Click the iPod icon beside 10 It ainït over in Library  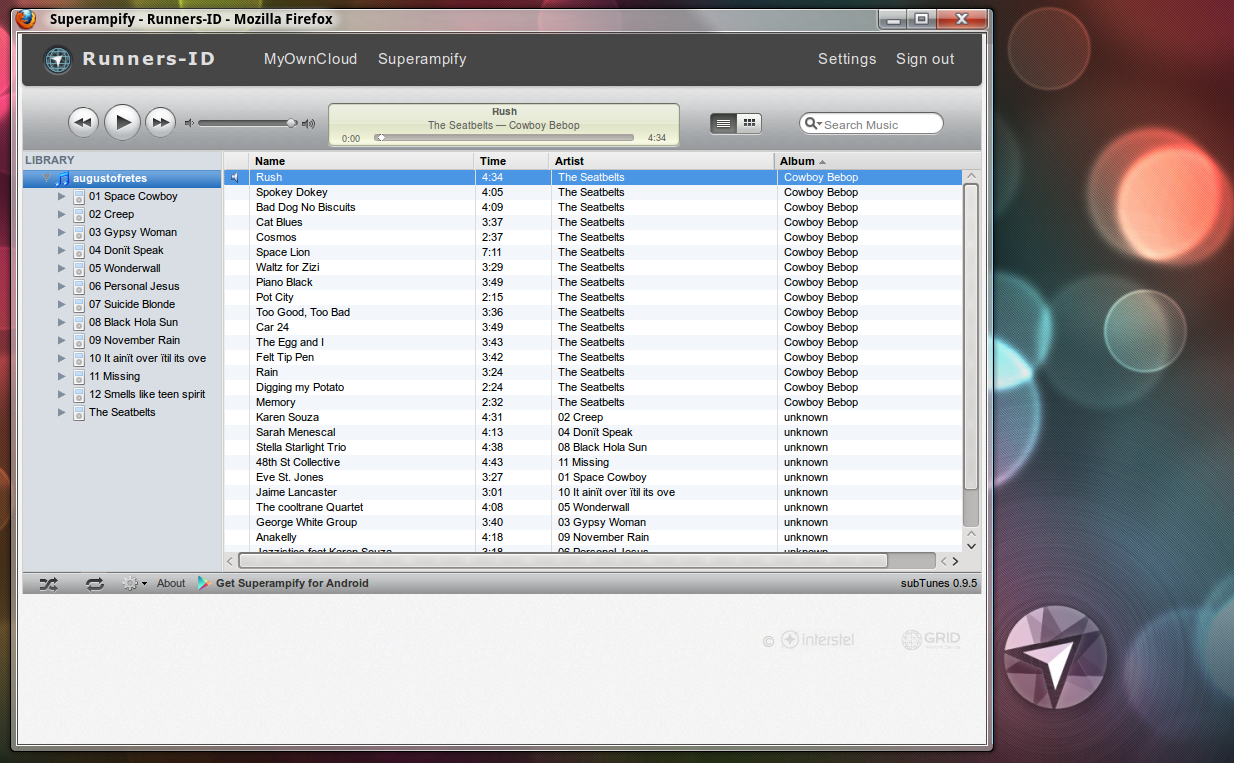coord(79,359)
